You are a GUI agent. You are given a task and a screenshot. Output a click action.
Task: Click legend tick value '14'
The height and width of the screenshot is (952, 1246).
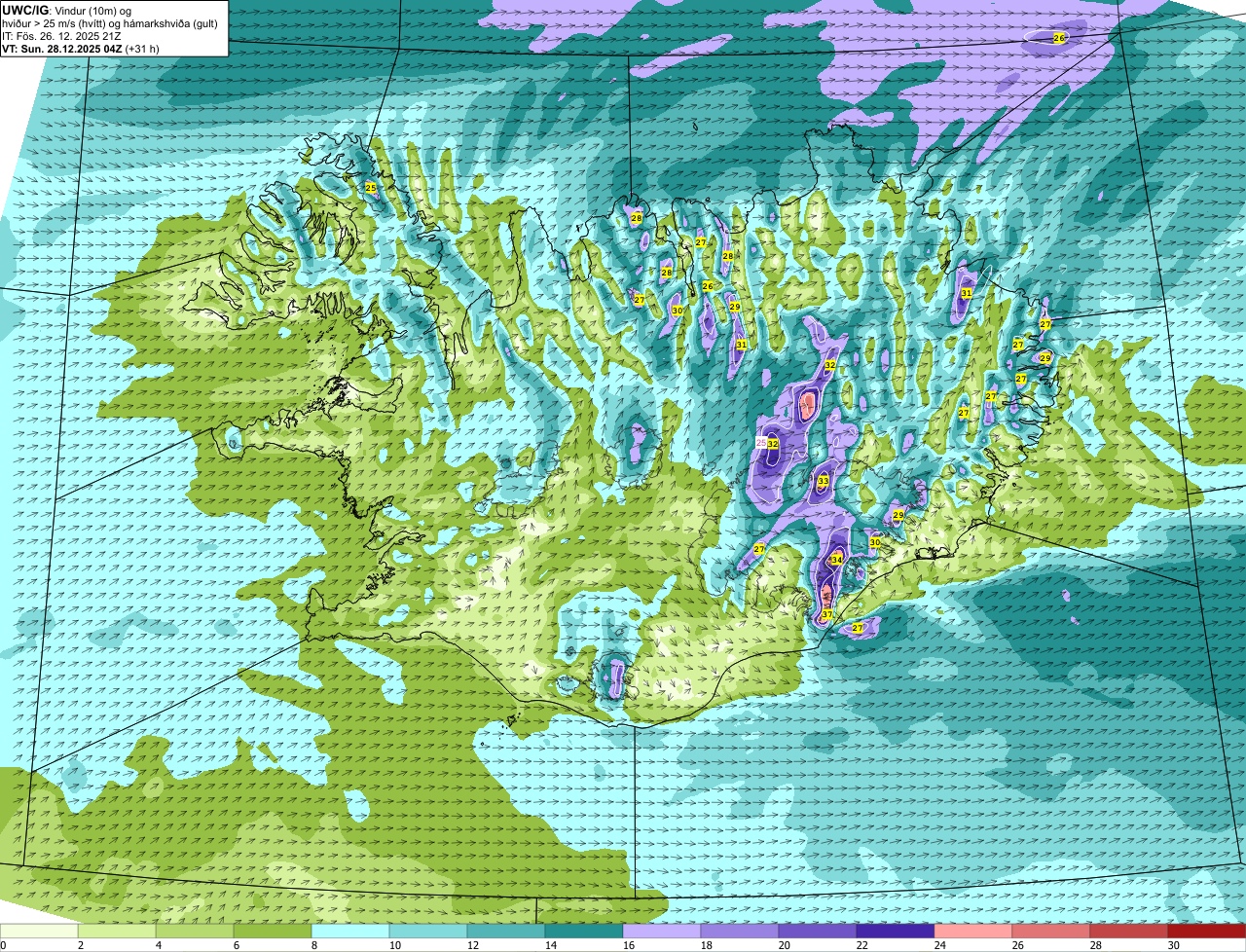pyautogui.click(x=550, y=945)
